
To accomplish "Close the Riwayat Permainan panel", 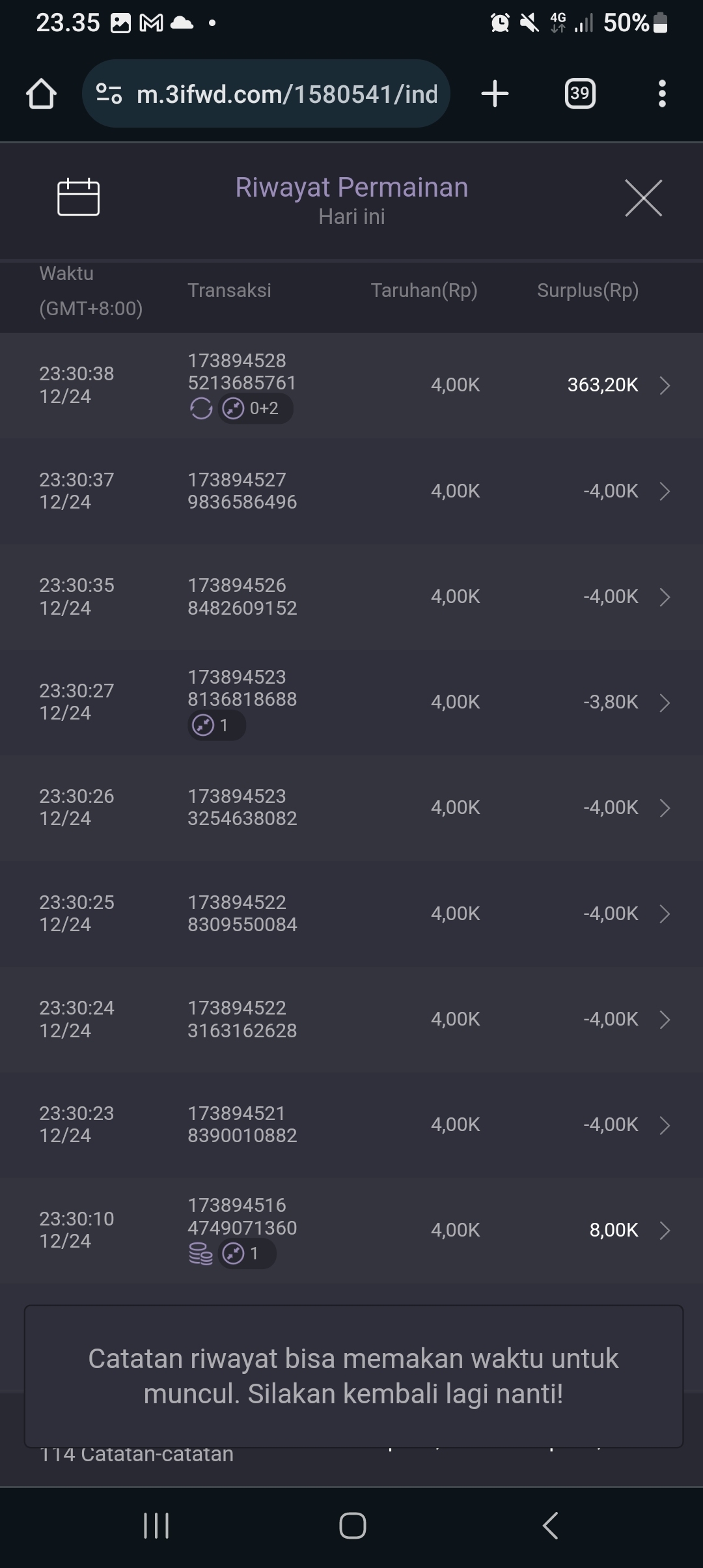I will pyautogui.click(x=643, y=198).
